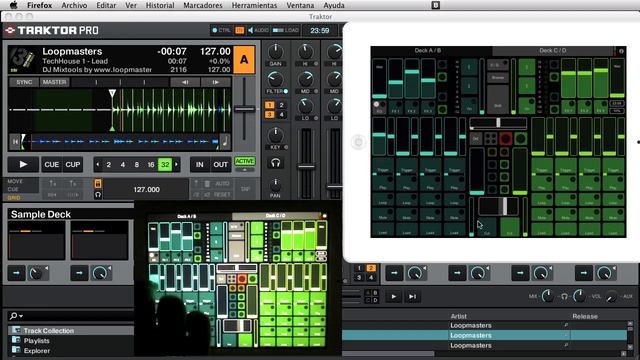Click the LOAD meter in header

click(x=286, y=30)
